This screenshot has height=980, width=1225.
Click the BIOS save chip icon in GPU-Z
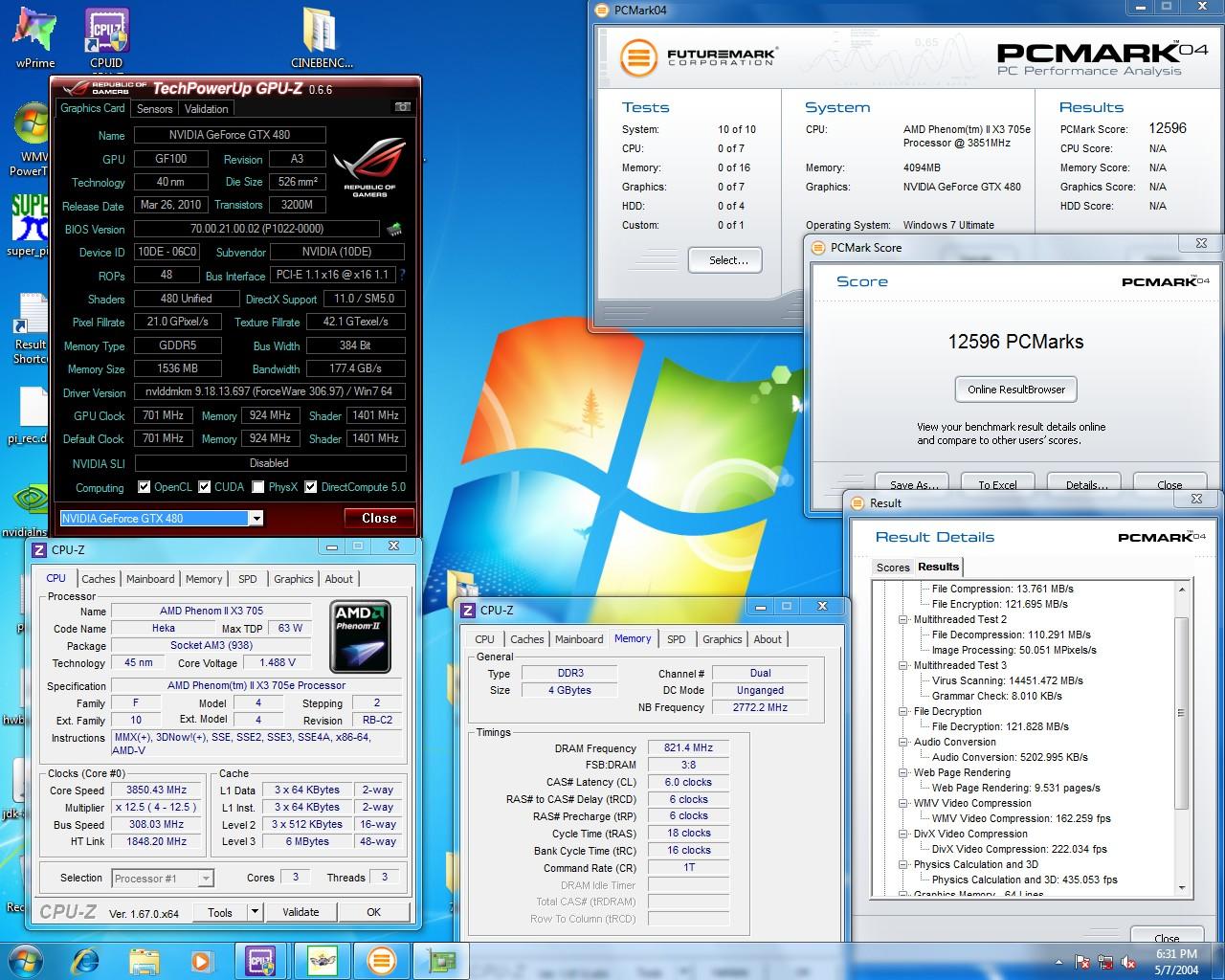pyautogui.click(x=394, y=229)
